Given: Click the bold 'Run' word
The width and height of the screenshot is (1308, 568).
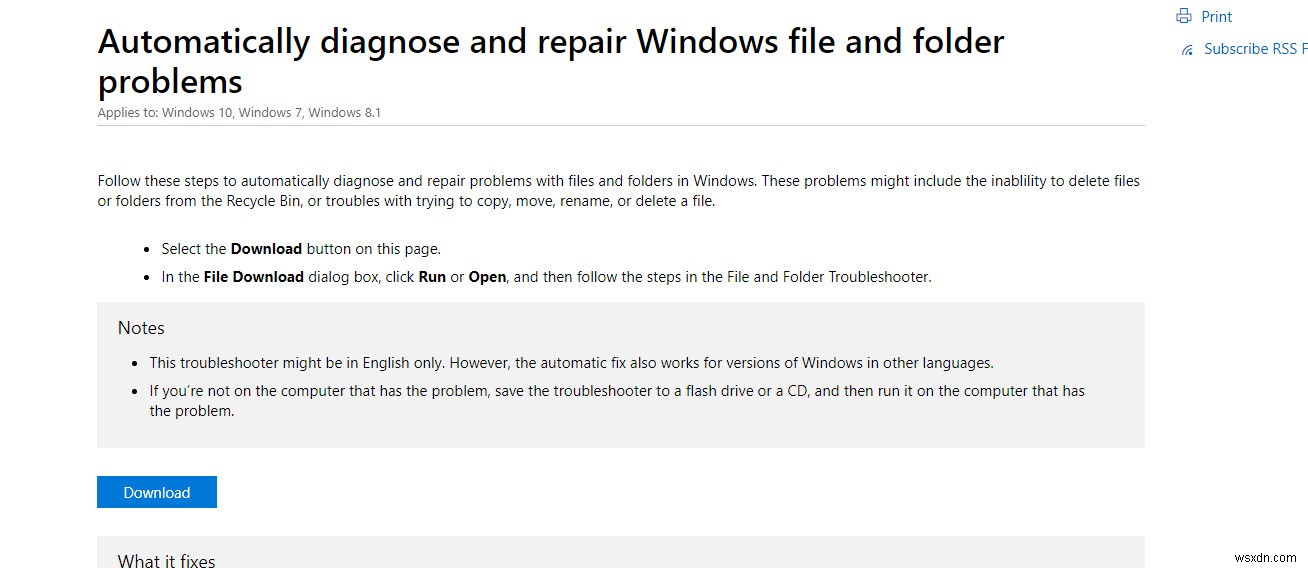Looking at the screenshot, I should click(432, 277).
